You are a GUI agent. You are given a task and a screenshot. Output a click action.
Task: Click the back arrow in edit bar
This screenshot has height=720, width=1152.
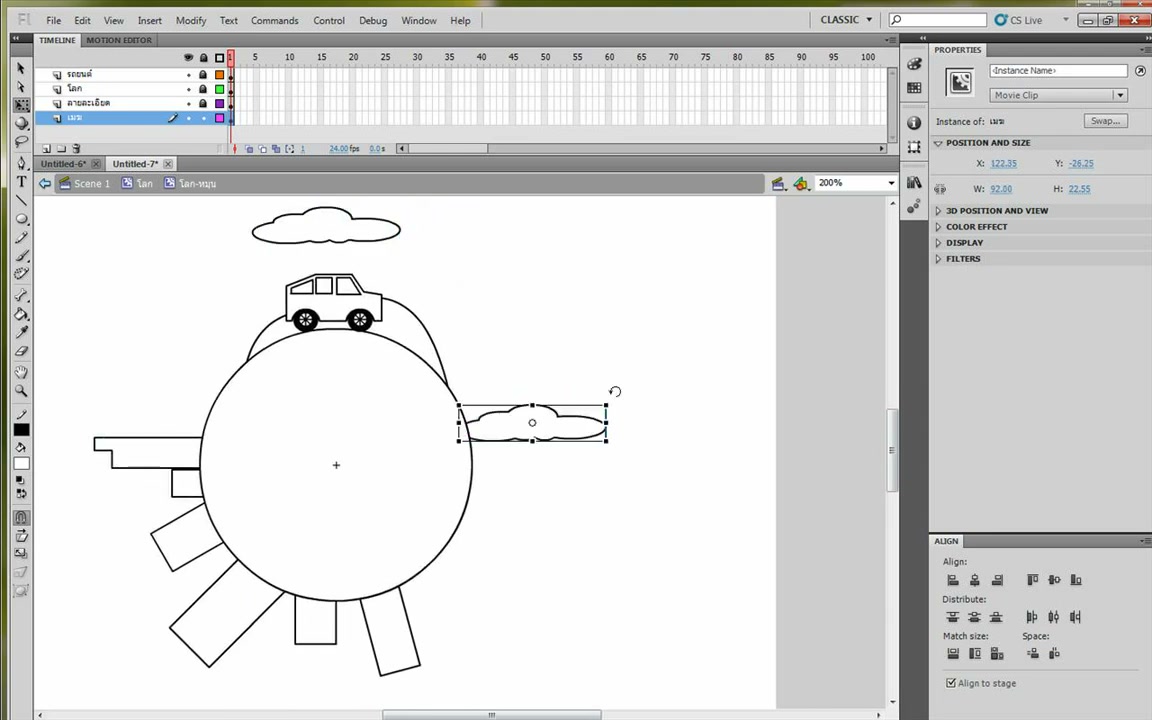45,184
